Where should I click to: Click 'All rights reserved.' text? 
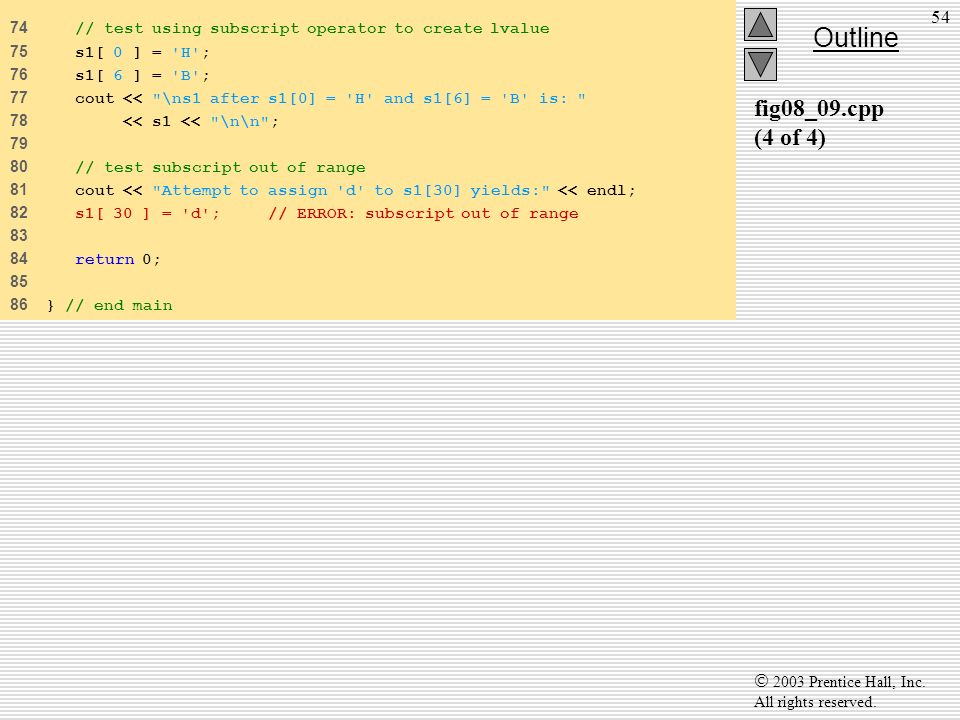click(815, 702)
